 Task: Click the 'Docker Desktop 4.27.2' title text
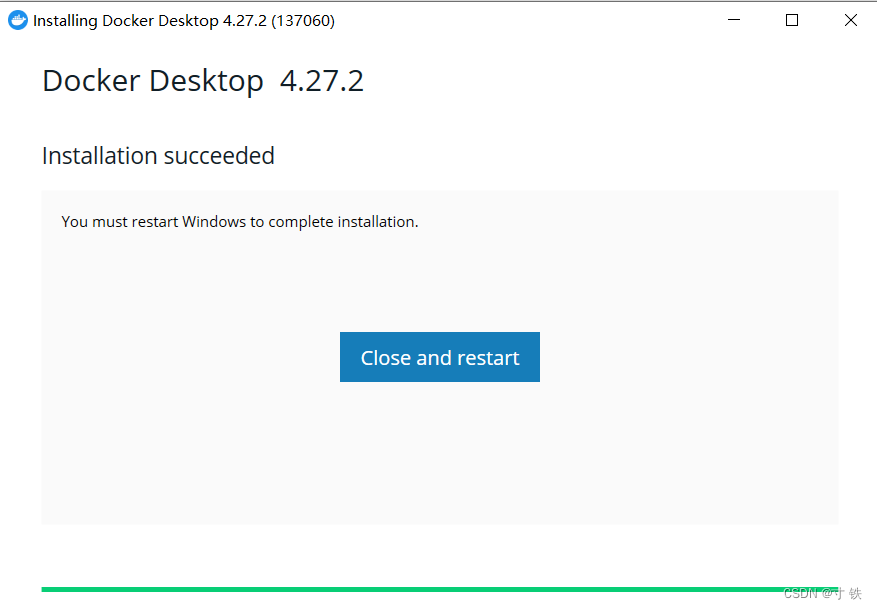pyautogui.click(x=203, y=81)
